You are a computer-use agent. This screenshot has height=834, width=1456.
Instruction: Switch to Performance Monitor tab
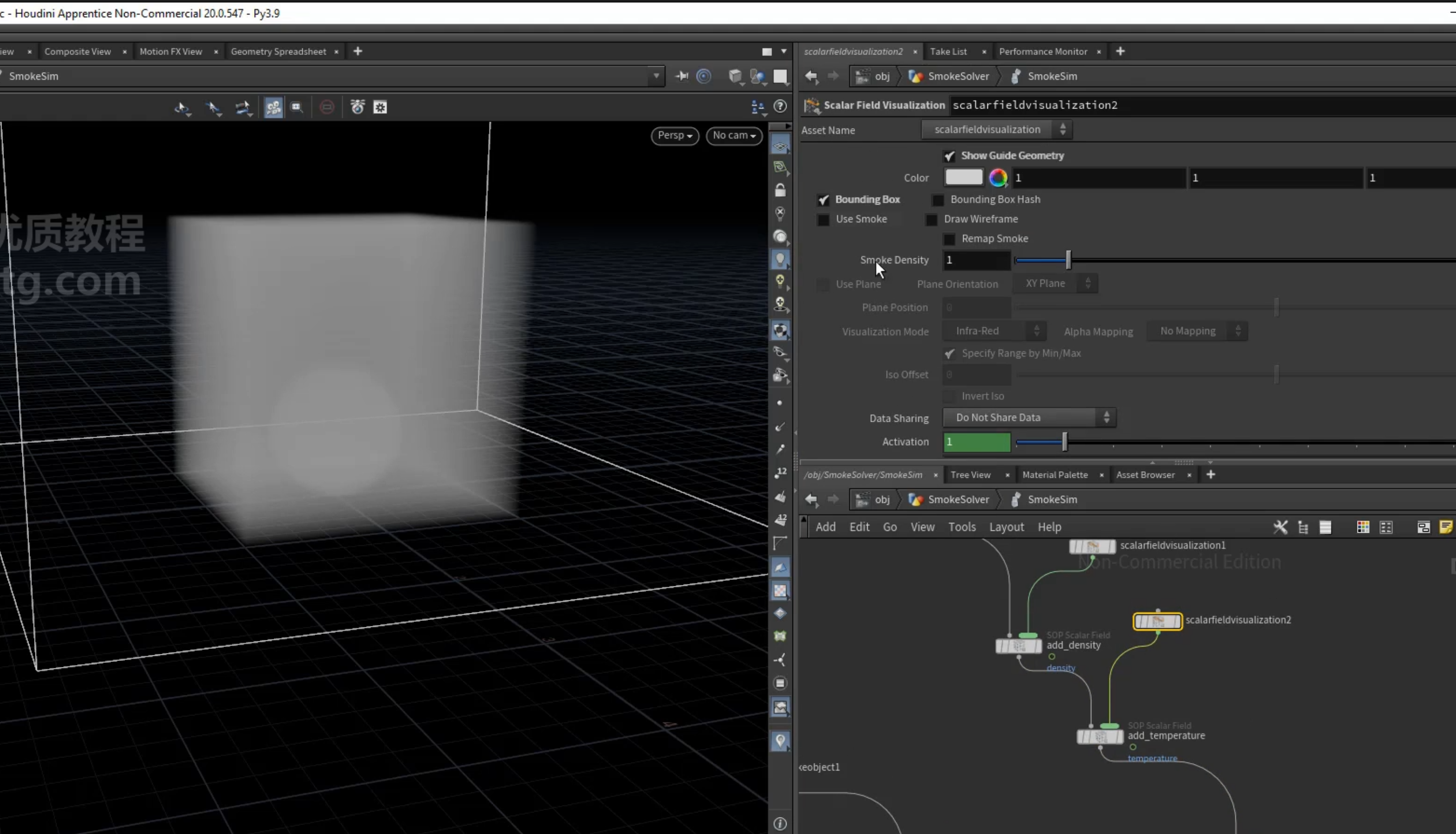(1043, 52)
